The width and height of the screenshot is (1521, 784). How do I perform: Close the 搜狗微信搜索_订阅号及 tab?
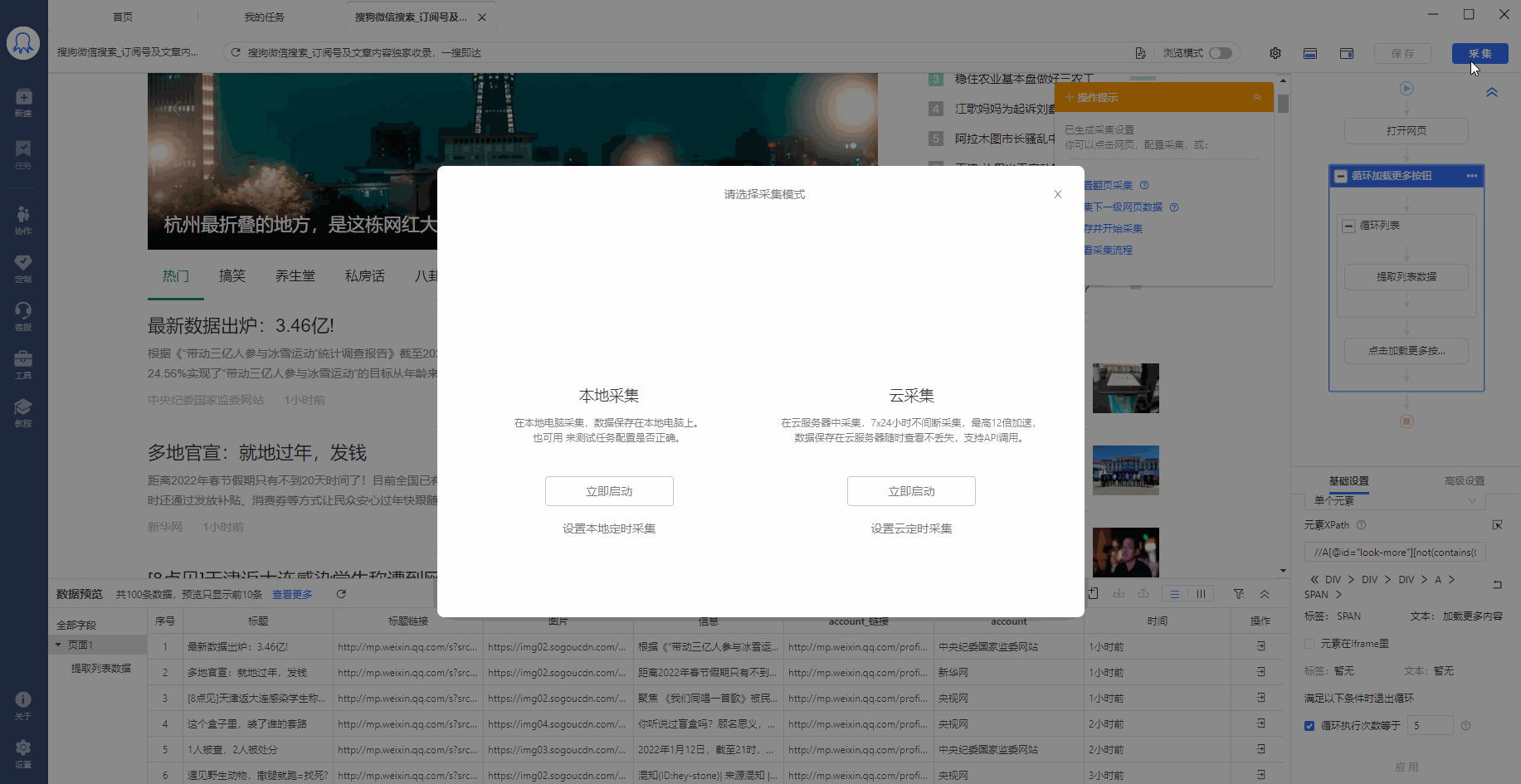point(482,17)
